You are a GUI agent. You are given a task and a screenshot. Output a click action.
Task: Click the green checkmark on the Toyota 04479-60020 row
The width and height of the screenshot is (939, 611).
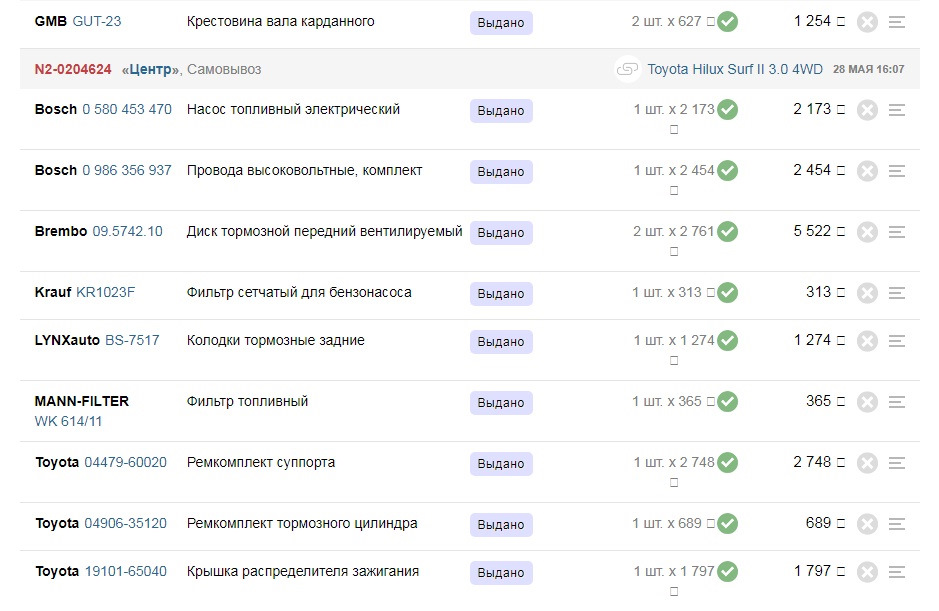[x=728, y=463]
